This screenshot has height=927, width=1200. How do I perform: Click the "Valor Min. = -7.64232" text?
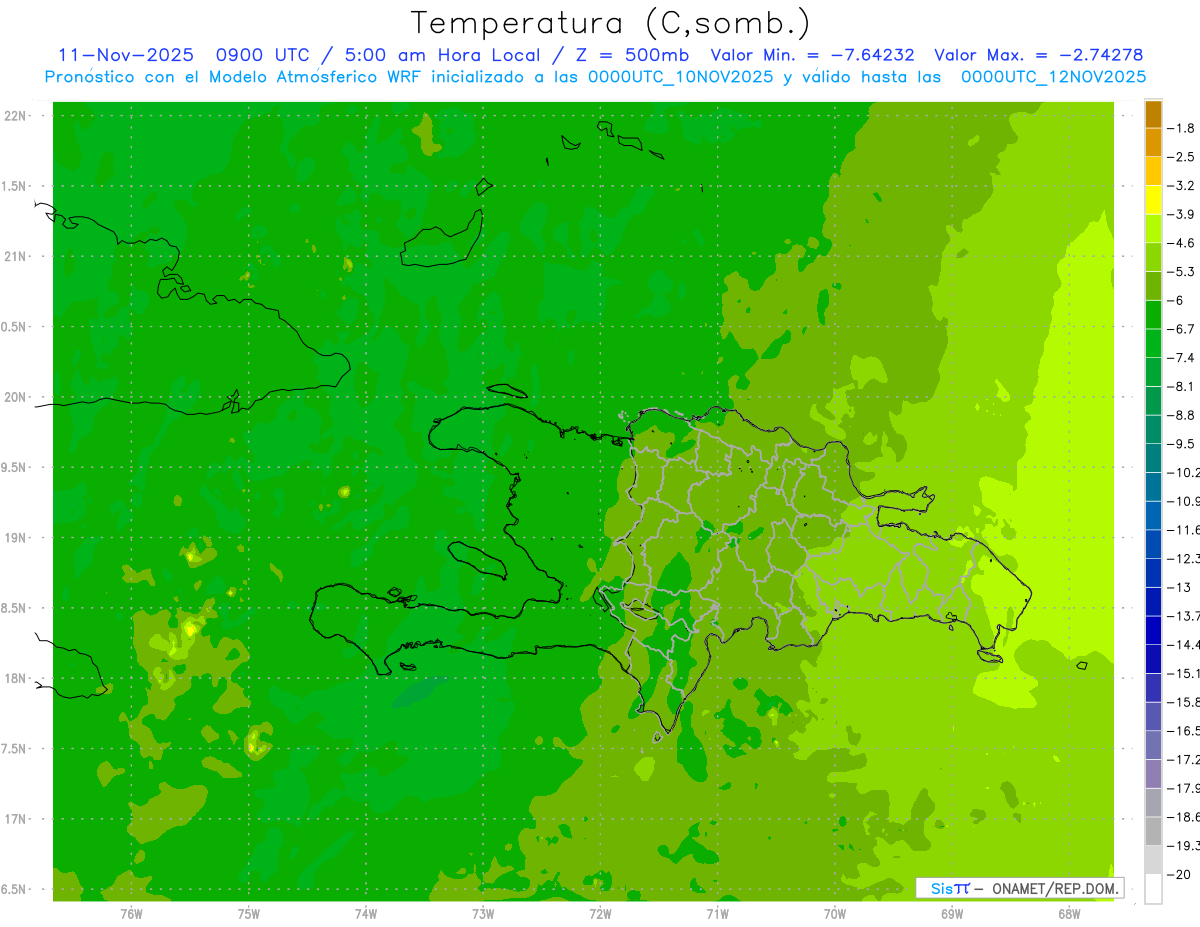pos(813,55)
